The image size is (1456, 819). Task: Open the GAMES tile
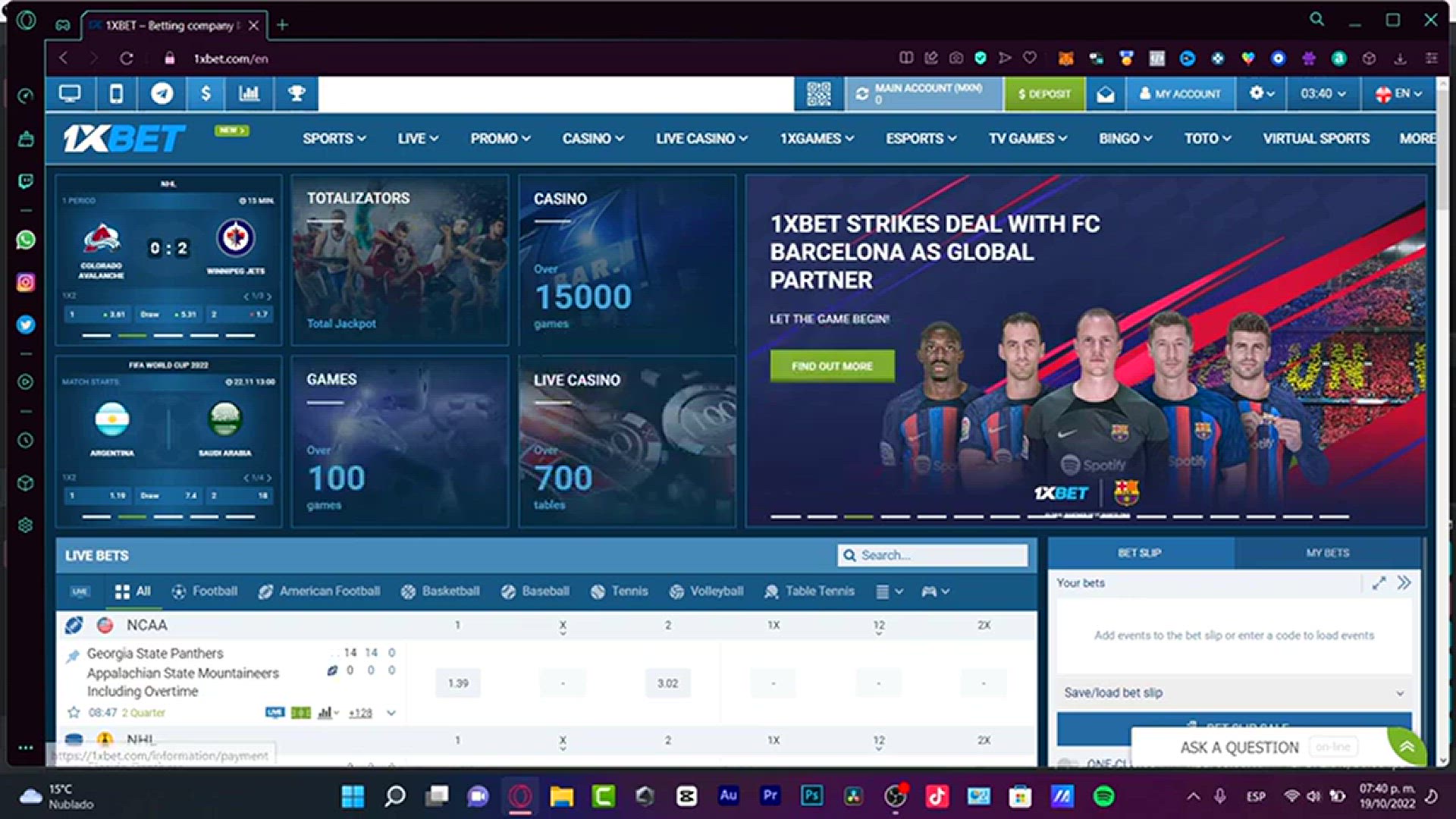(400, 441)
